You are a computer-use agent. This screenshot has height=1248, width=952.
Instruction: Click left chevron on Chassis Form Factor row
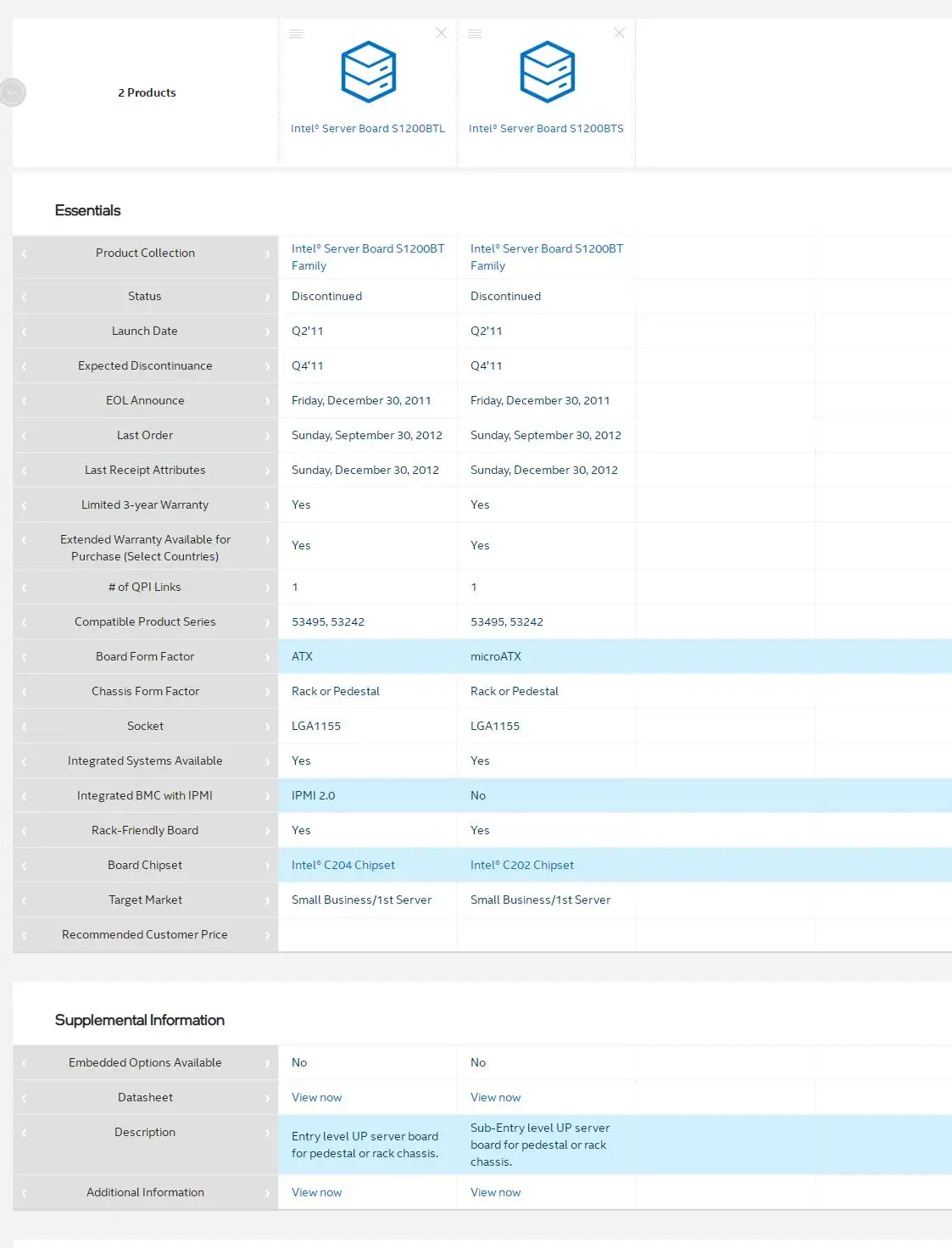tap(24, 692)
